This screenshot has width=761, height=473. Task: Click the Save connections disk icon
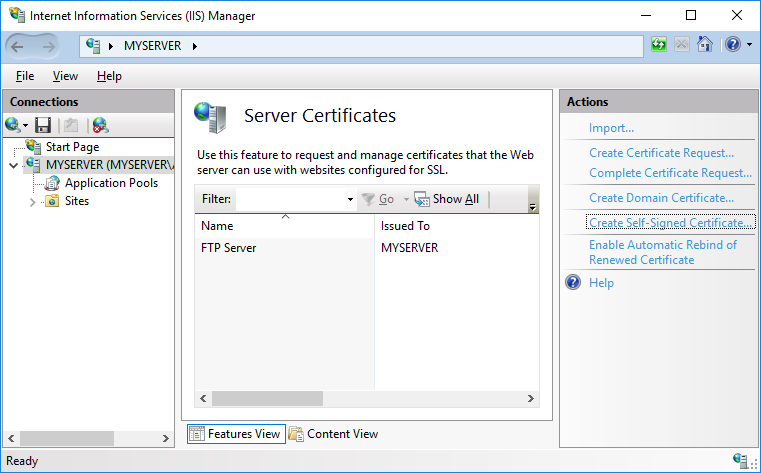coord(43,125)
